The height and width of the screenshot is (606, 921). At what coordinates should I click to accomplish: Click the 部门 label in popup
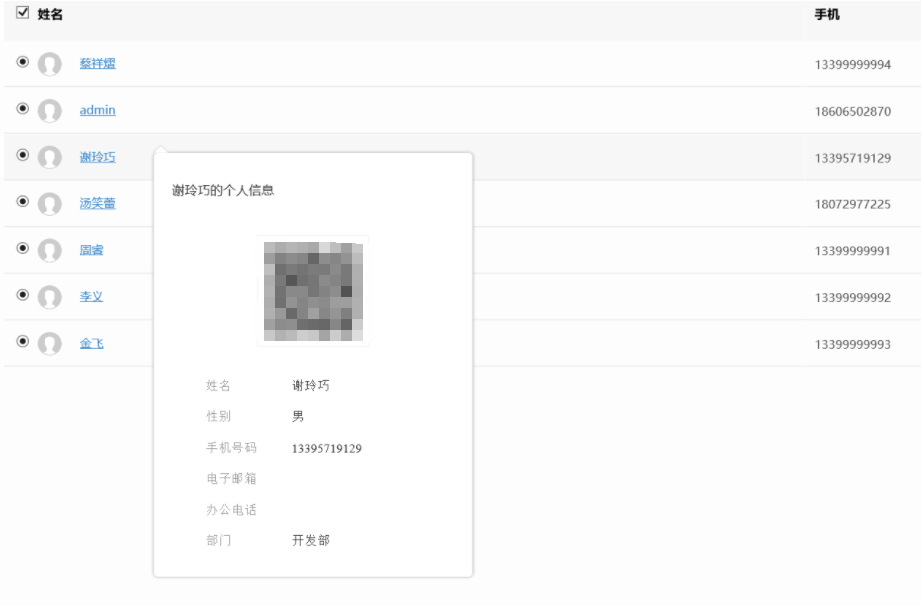pyautogui.click(x=219, y=540)
